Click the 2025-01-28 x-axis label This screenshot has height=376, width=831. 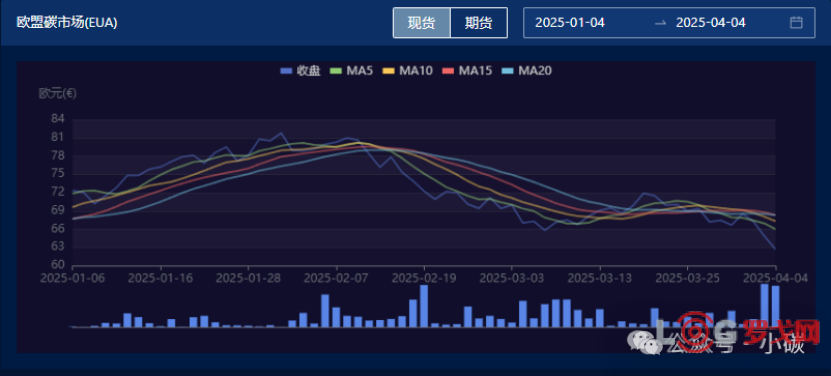click(x=248, y=277)
